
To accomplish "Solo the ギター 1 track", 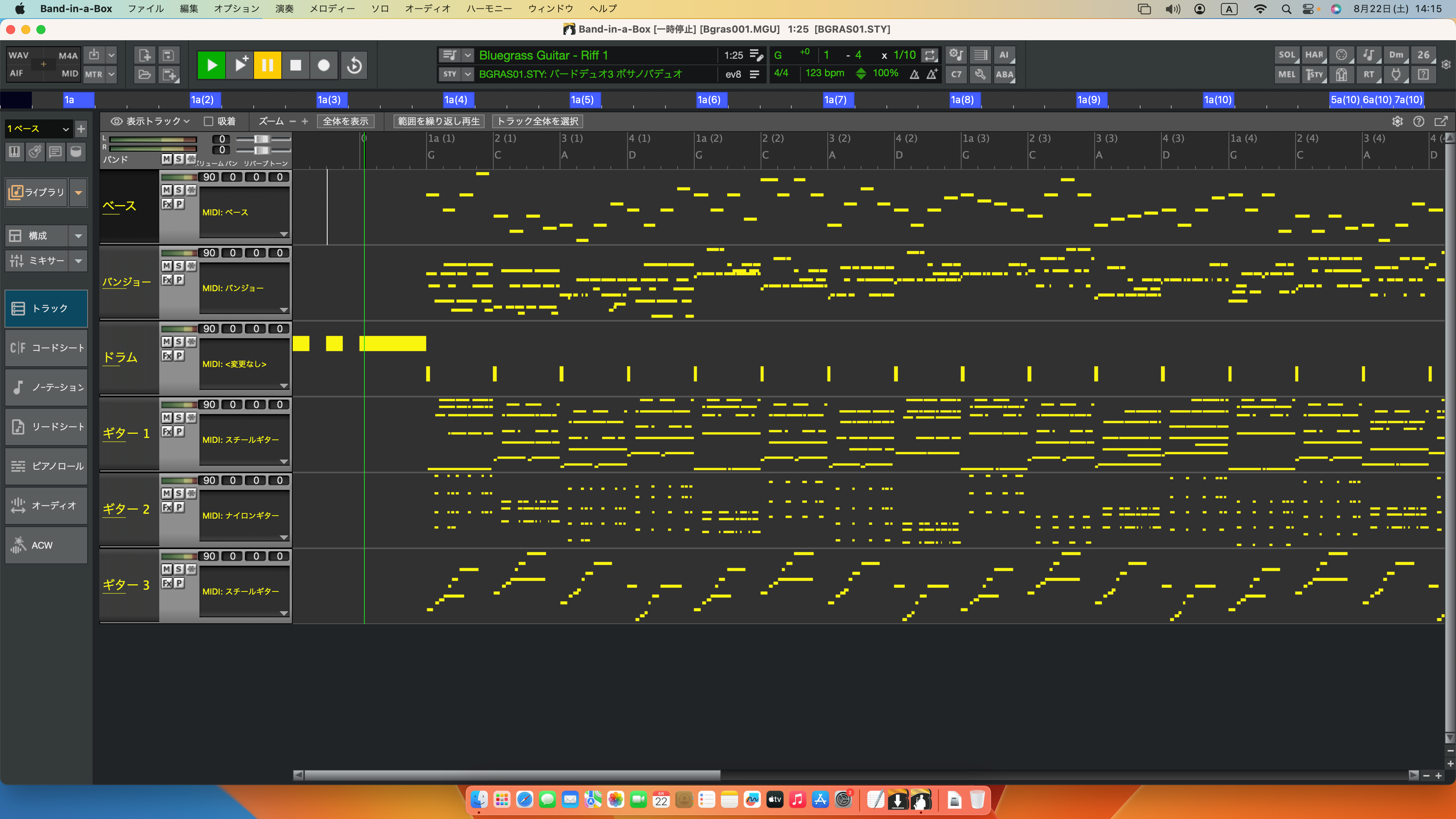I will pyautogui.click(x=179, y=417).
